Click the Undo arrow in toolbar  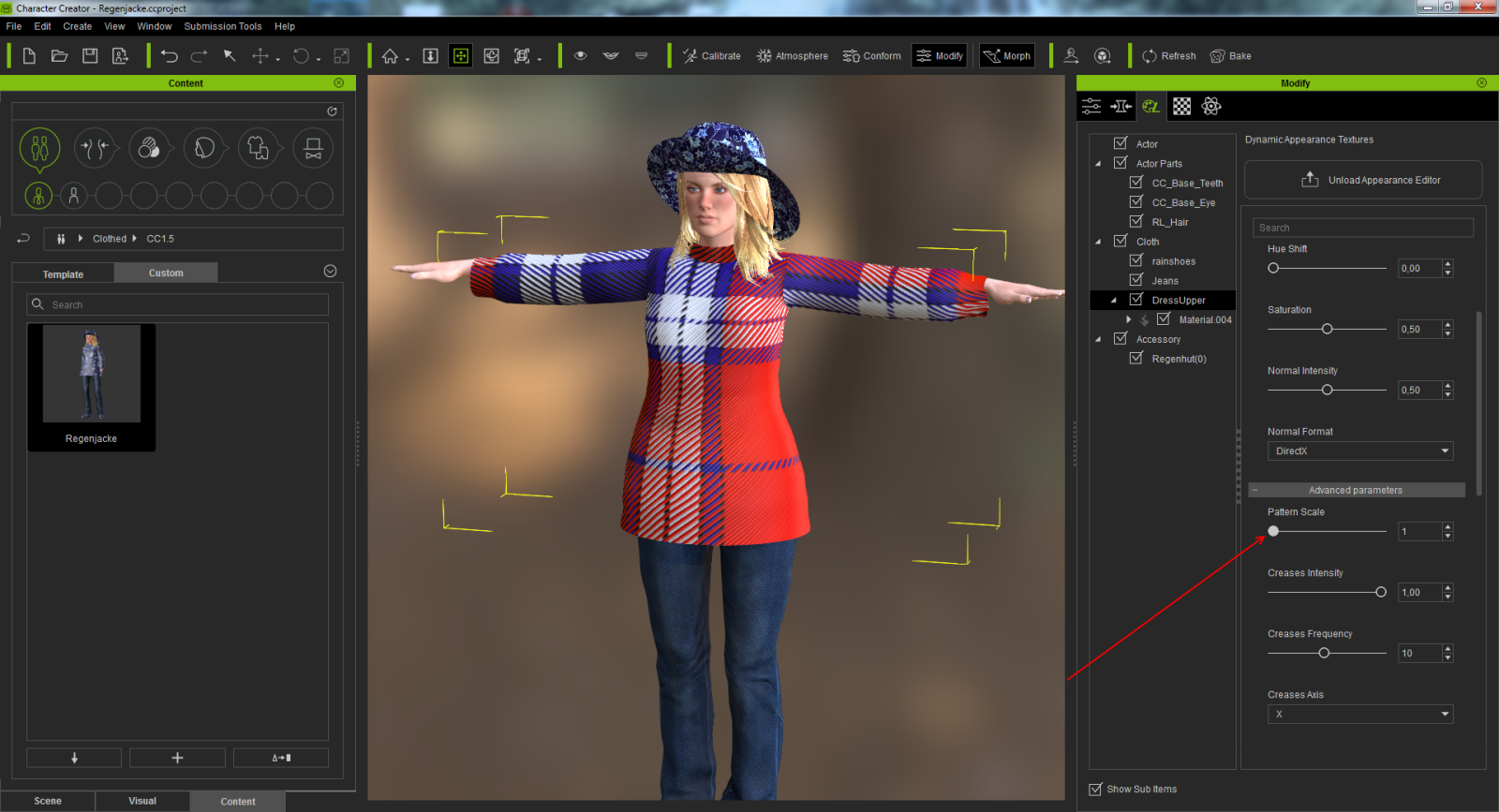[x=170, y=56]
